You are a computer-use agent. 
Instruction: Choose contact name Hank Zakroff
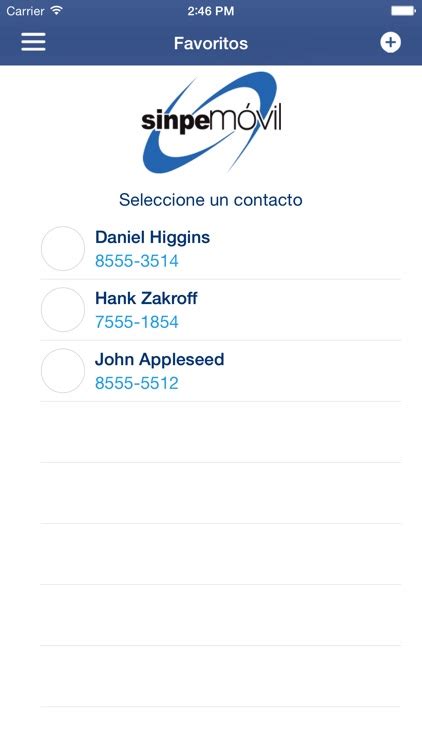(x=146, y=298)
